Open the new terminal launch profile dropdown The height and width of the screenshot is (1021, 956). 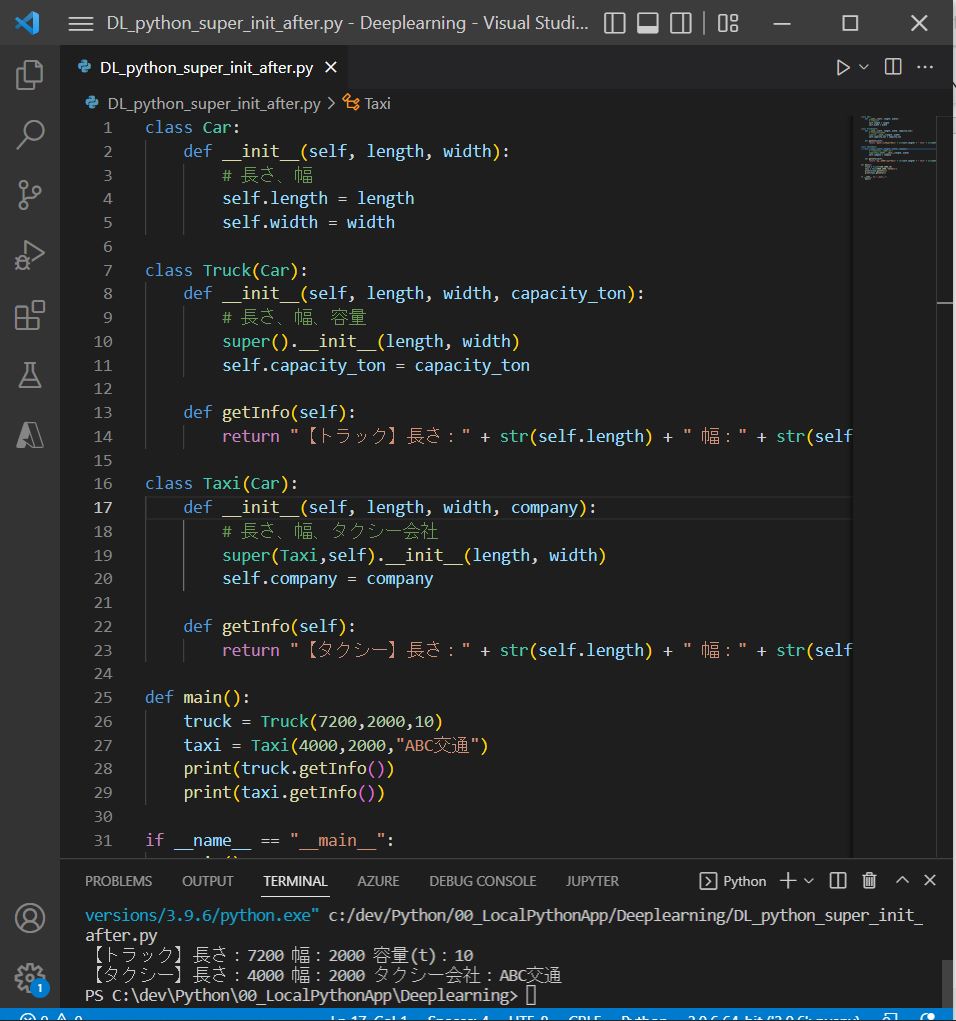pos(809,881)
